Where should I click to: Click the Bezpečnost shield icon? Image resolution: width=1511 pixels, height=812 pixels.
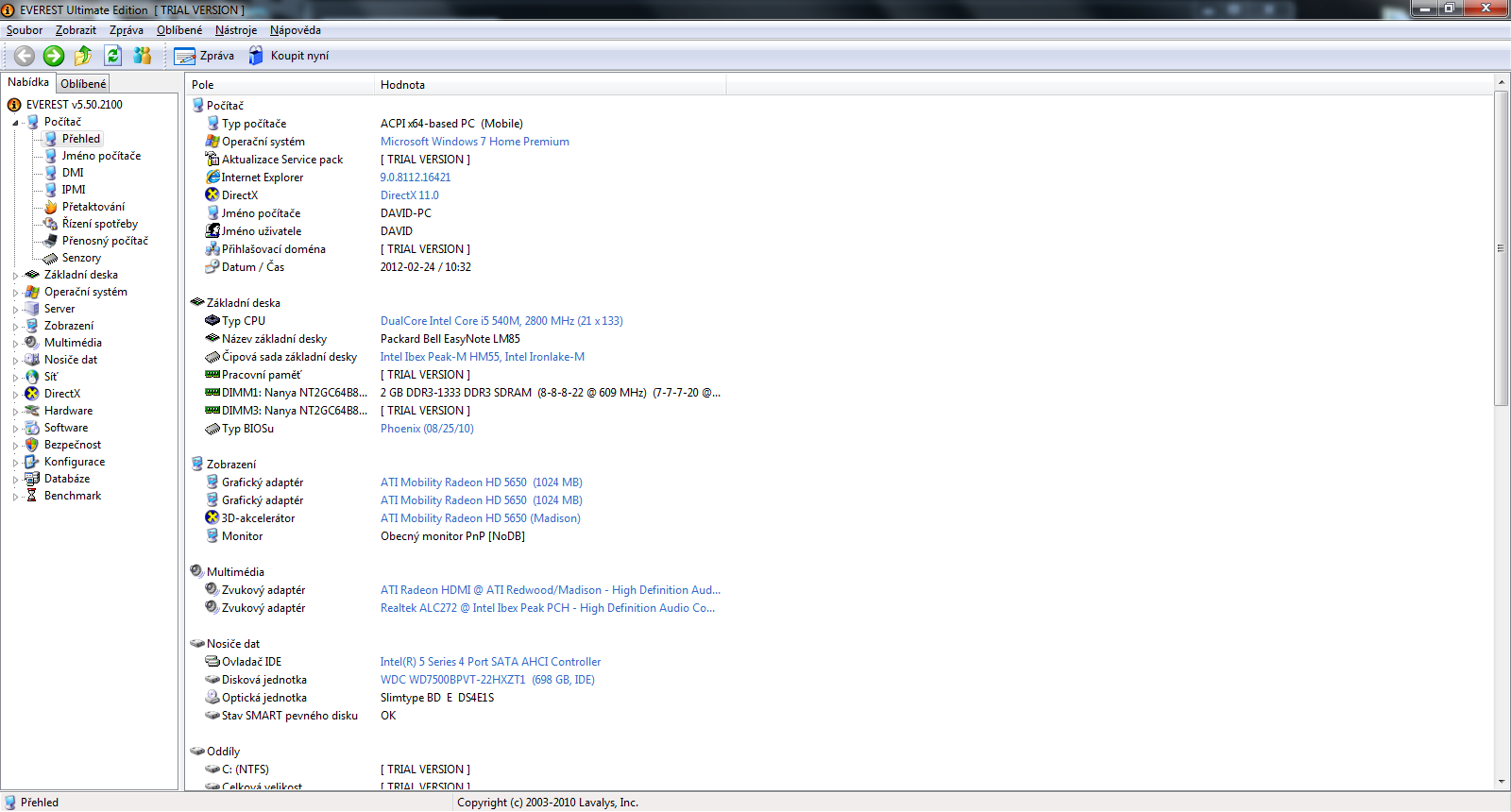tap(32, 445)
